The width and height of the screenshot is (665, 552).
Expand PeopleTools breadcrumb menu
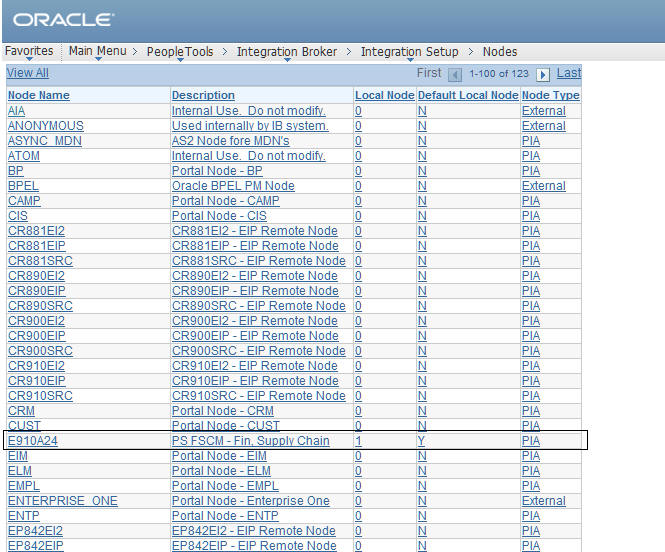180,52
